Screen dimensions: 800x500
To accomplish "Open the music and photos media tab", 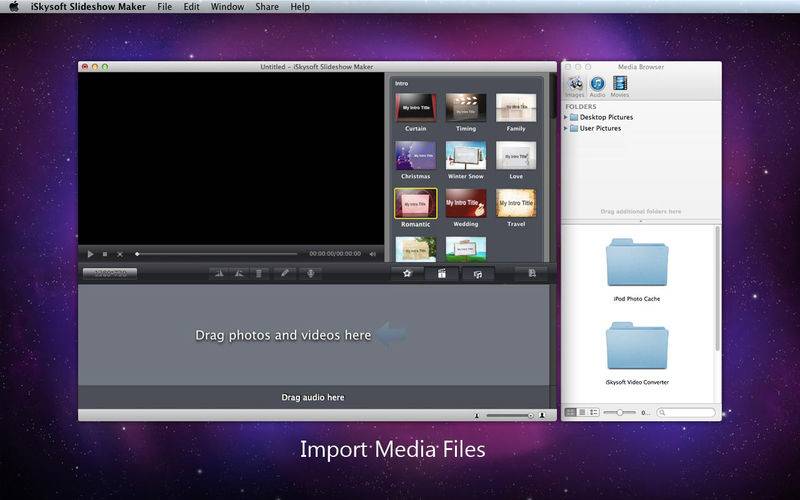I will pyautogui.click(x=478, y=274).
